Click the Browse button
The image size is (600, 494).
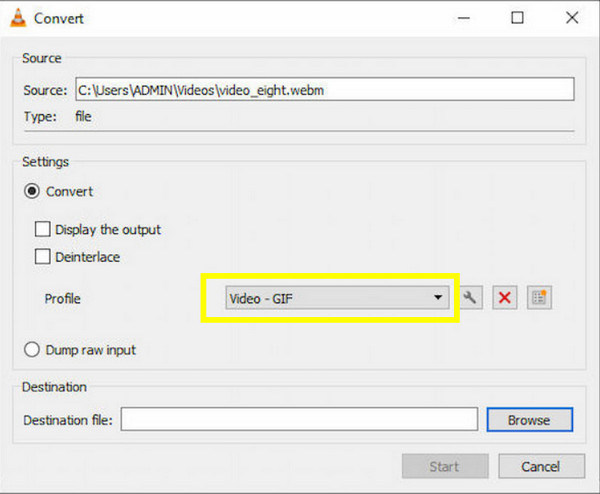coord(530,420)
